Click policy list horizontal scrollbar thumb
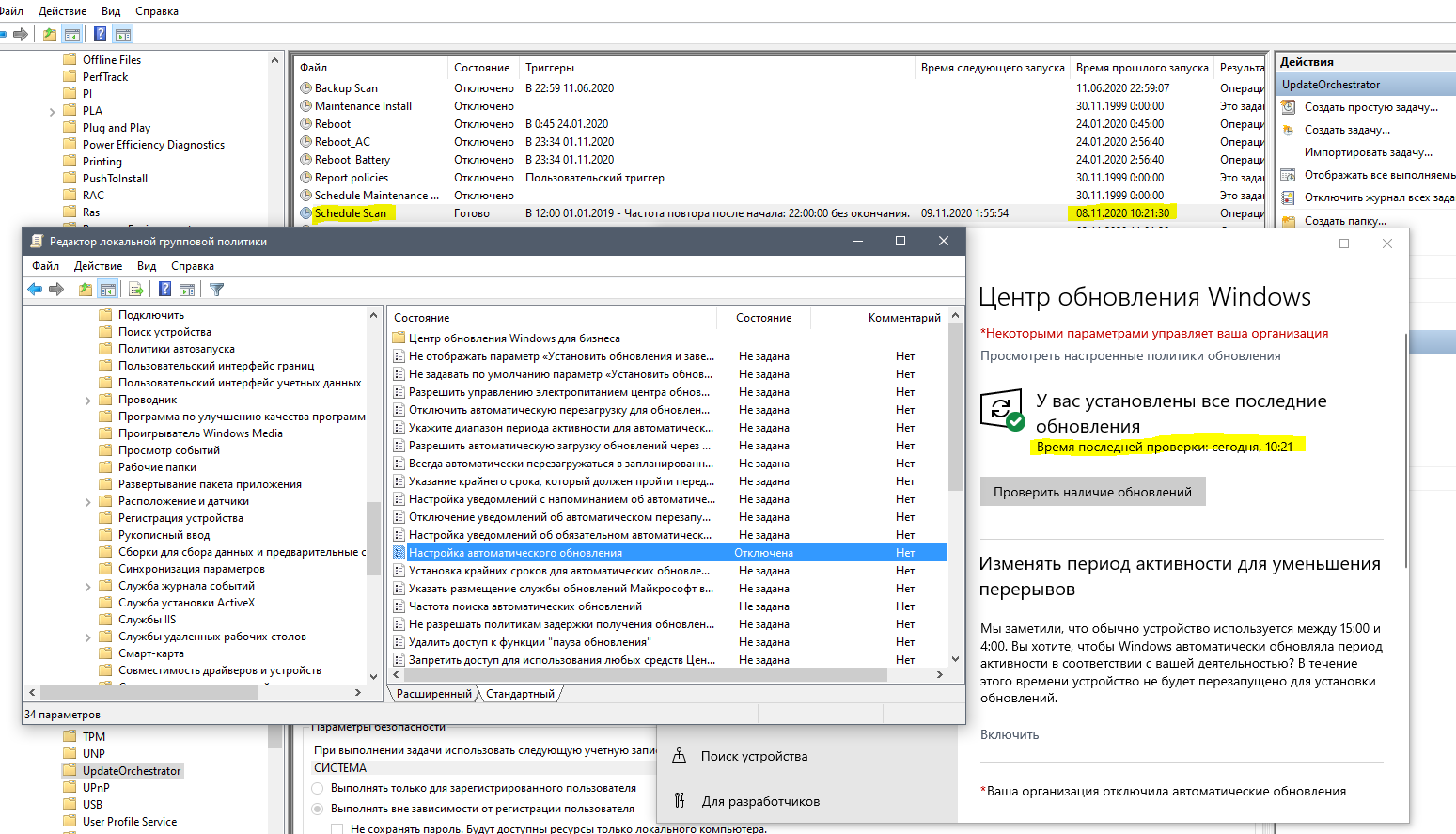The image size is (1456, 834). (645, 674)
